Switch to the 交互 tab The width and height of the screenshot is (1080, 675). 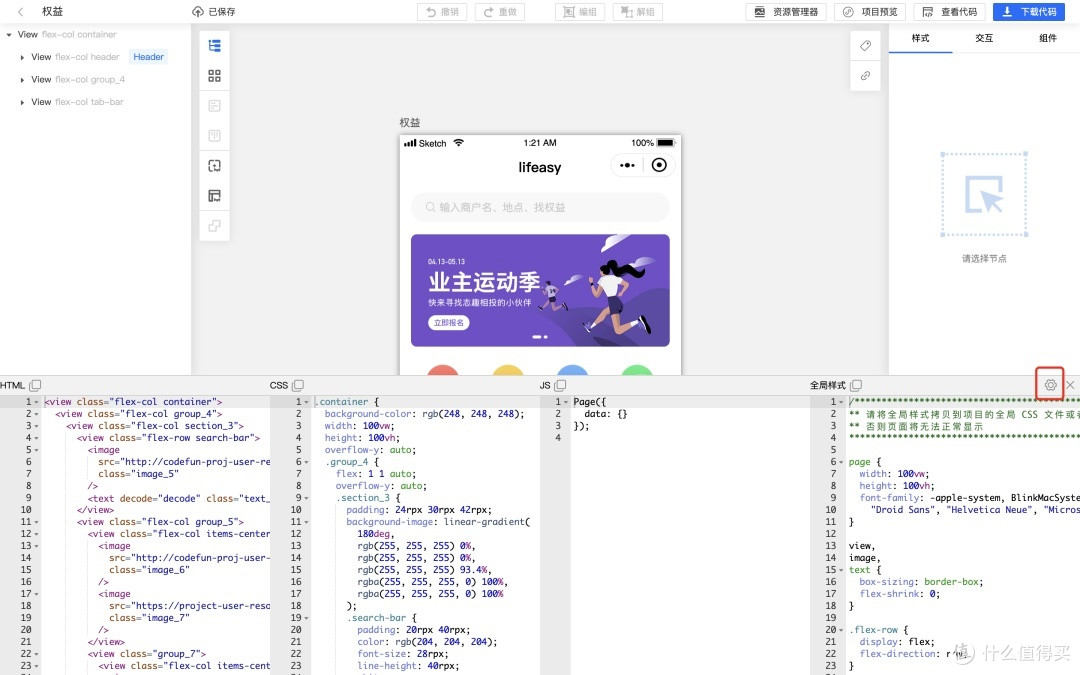click(x=984, y=38)
